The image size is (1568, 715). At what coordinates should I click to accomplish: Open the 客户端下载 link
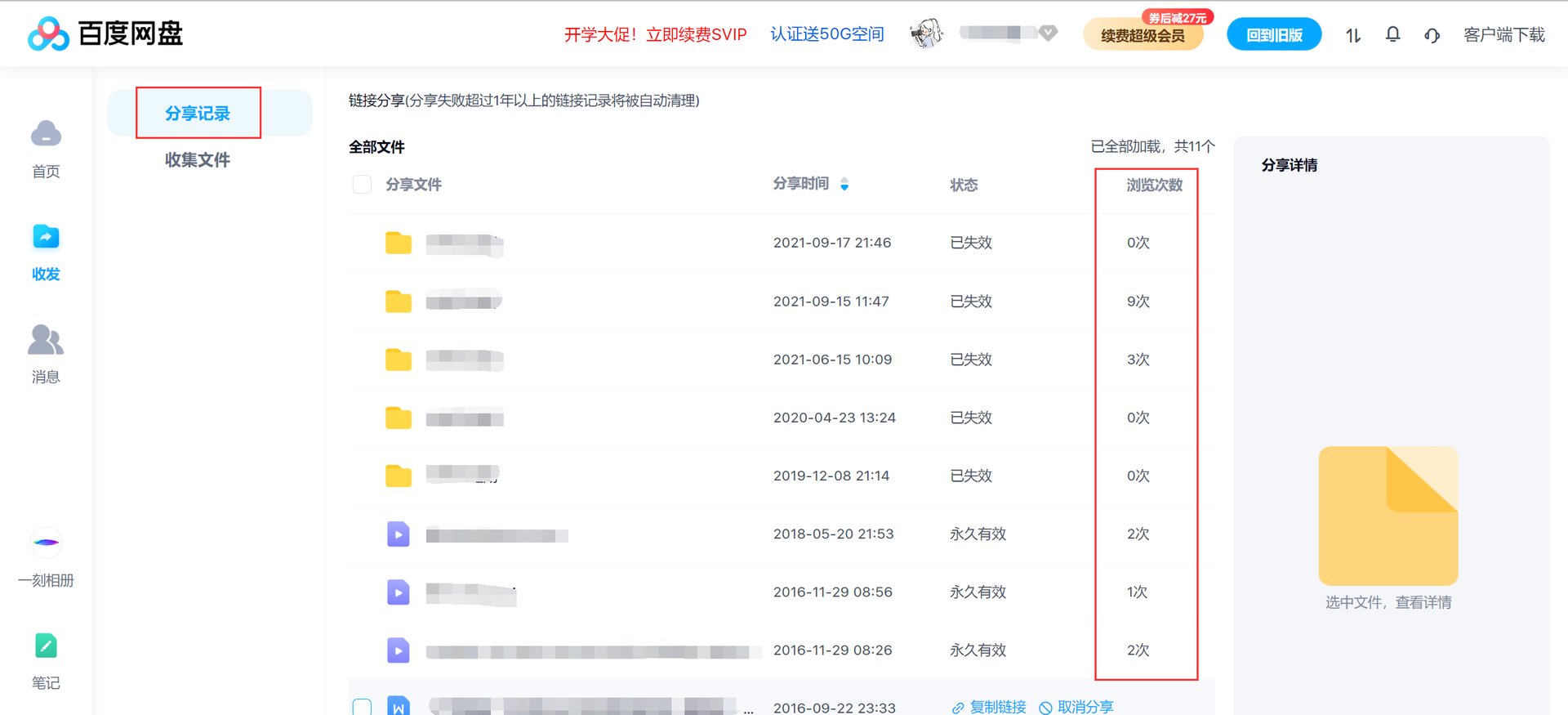click(x=1504, y=35)
